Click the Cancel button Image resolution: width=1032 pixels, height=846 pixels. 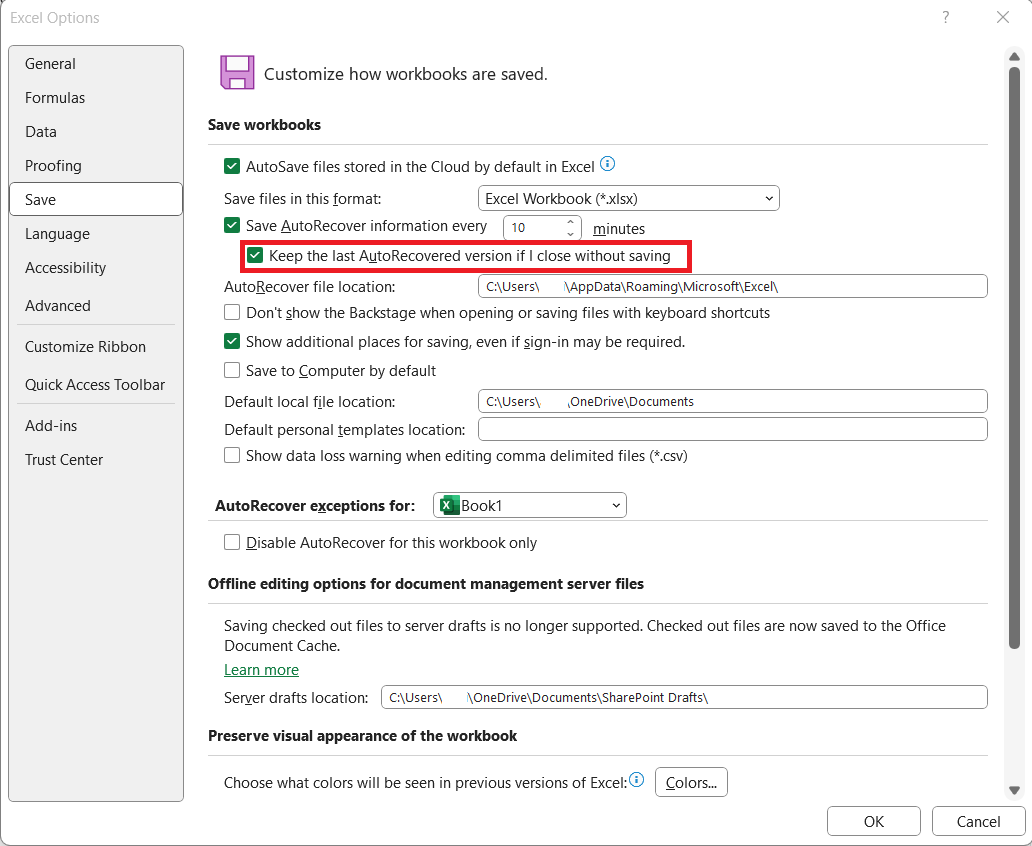pyautogui.click(x=978, y=821)
